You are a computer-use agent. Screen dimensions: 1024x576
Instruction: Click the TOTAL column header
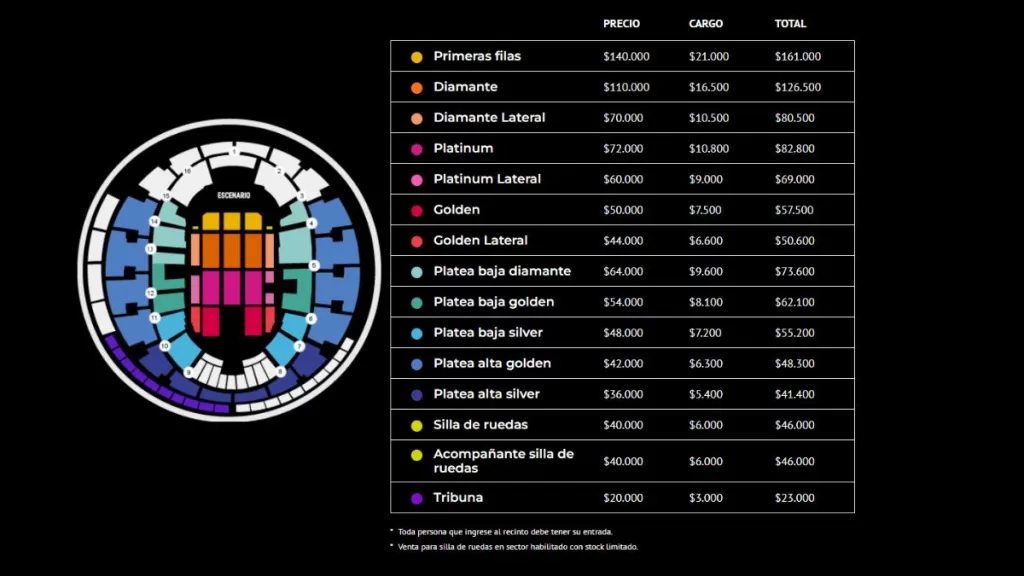pos(790,24)
